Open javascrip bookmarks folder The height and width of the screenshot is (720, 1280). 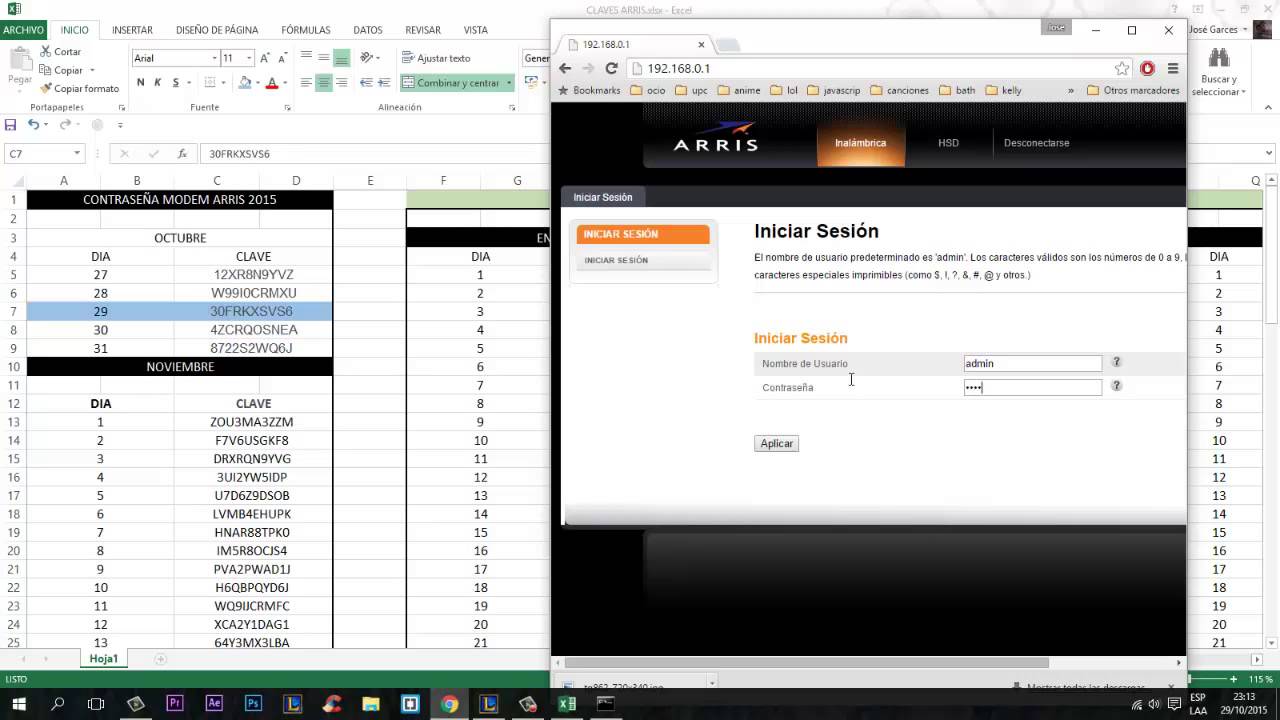[832, 90]
